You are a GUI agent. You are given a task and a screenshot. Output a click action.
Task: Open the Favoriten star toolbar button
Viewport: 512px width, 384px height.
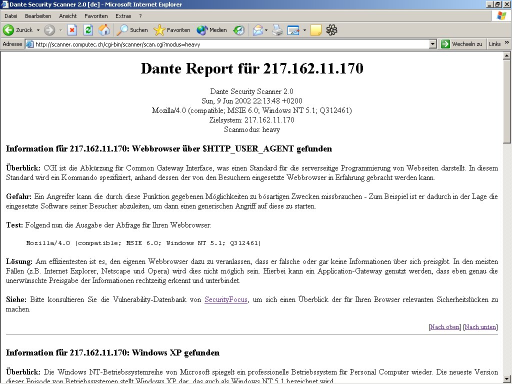[x=172, y=30]
